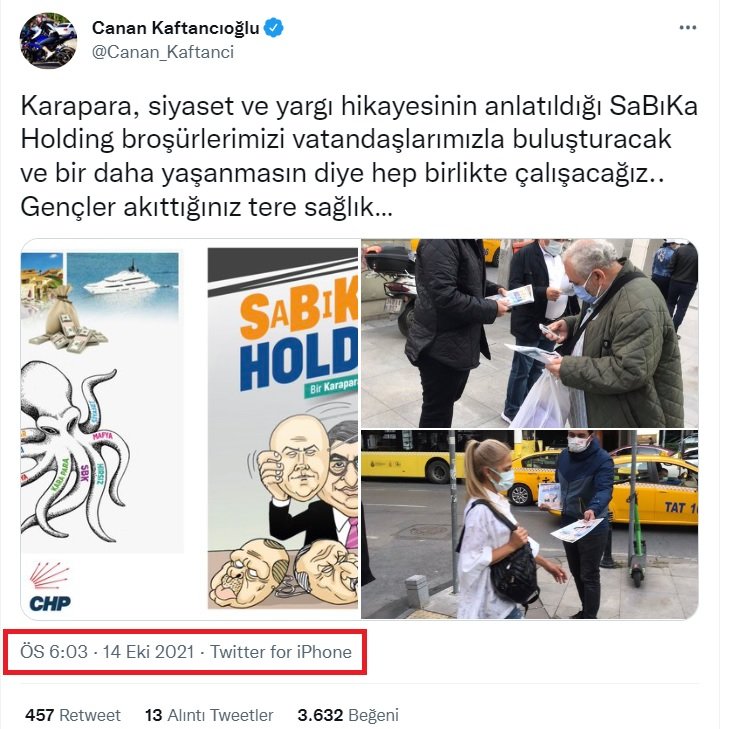Image resolution: width=733 pixels, height=729 pixels.
Task: Open the Canan Kaftancıoğlu display name link
Action: (x=175, y=28)
